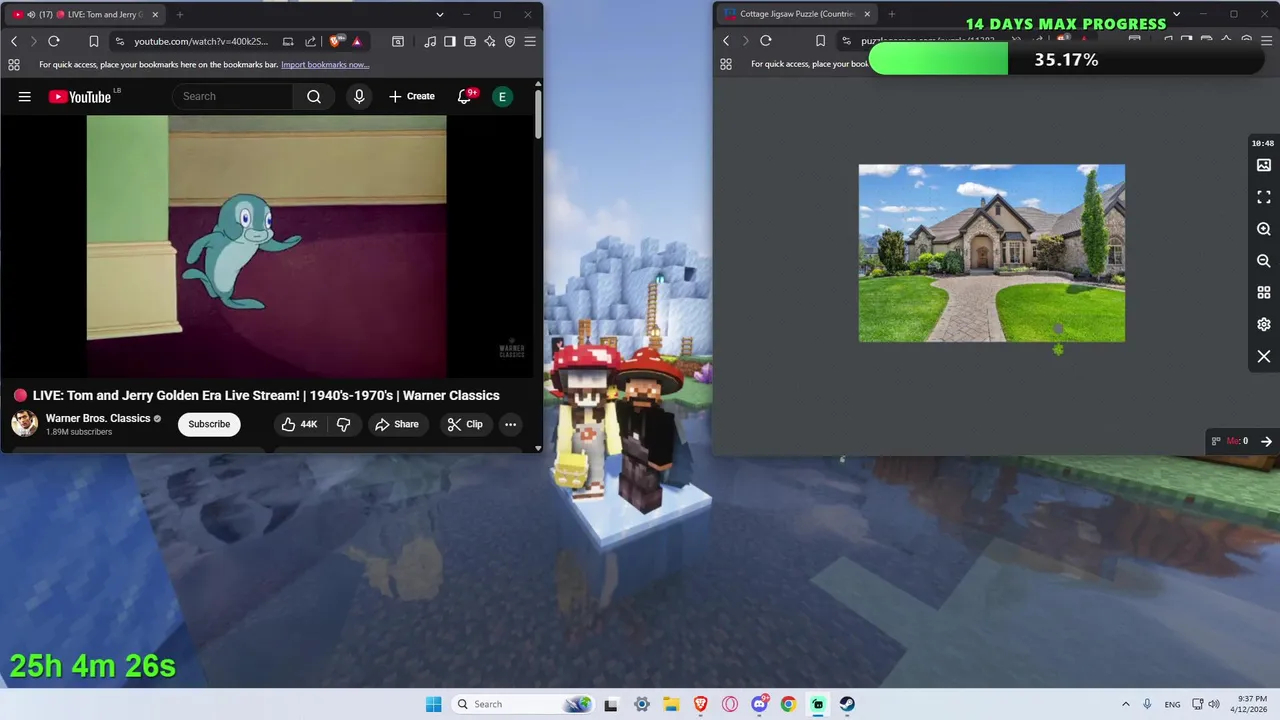Screen dimensions: 1280x720
Task: Show hidden system tray icons chevron
Action: [1125, 704]
